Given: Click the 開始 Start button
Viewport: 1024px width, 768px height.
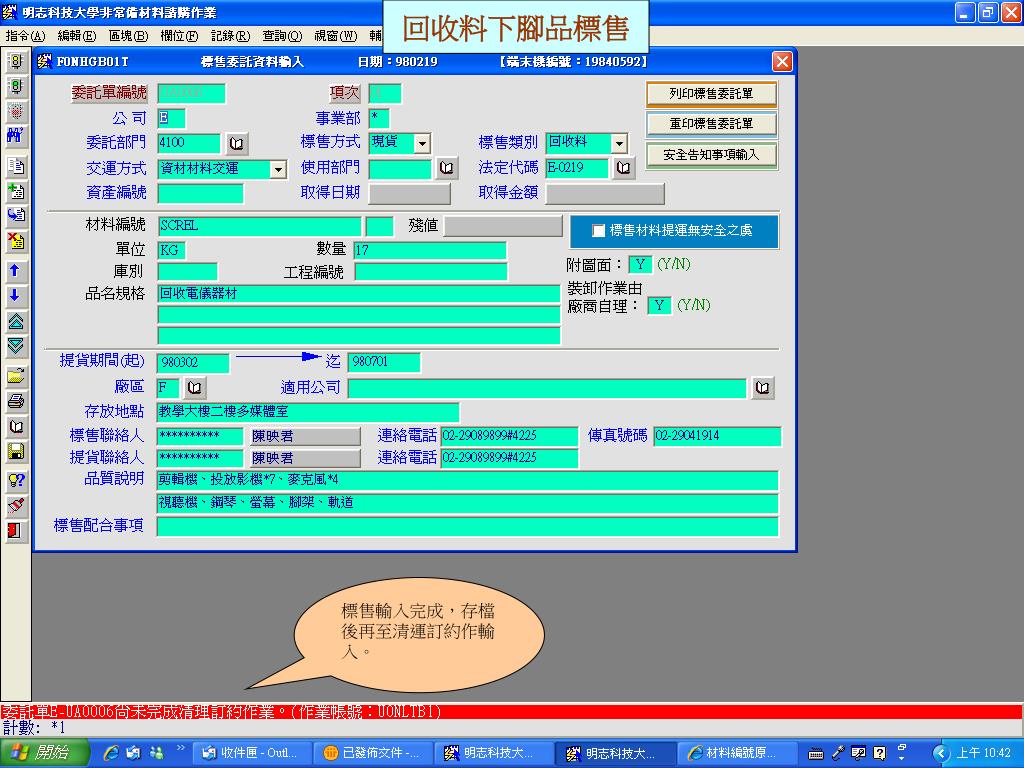Looking at the screenshot, I should (44, 753).
